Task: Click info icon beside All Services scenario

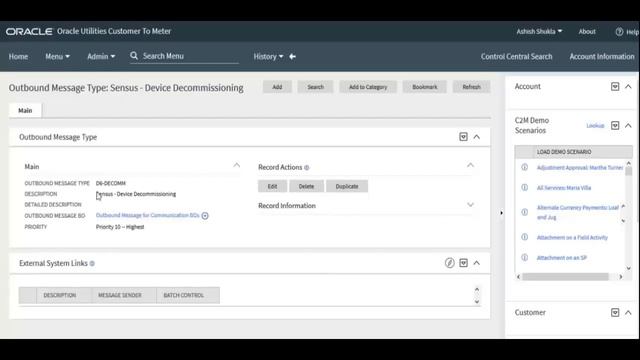Action: pos(524,187)
